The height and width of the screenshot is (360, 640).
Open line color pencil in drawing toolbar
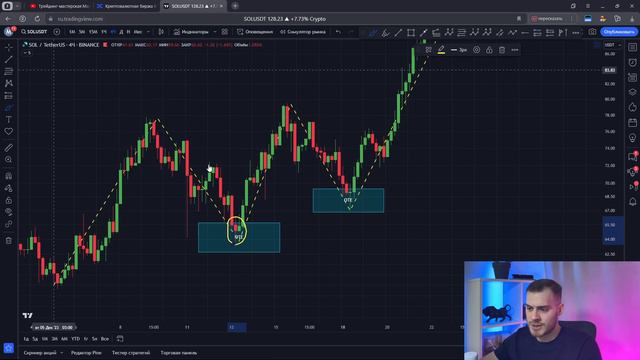441,50
